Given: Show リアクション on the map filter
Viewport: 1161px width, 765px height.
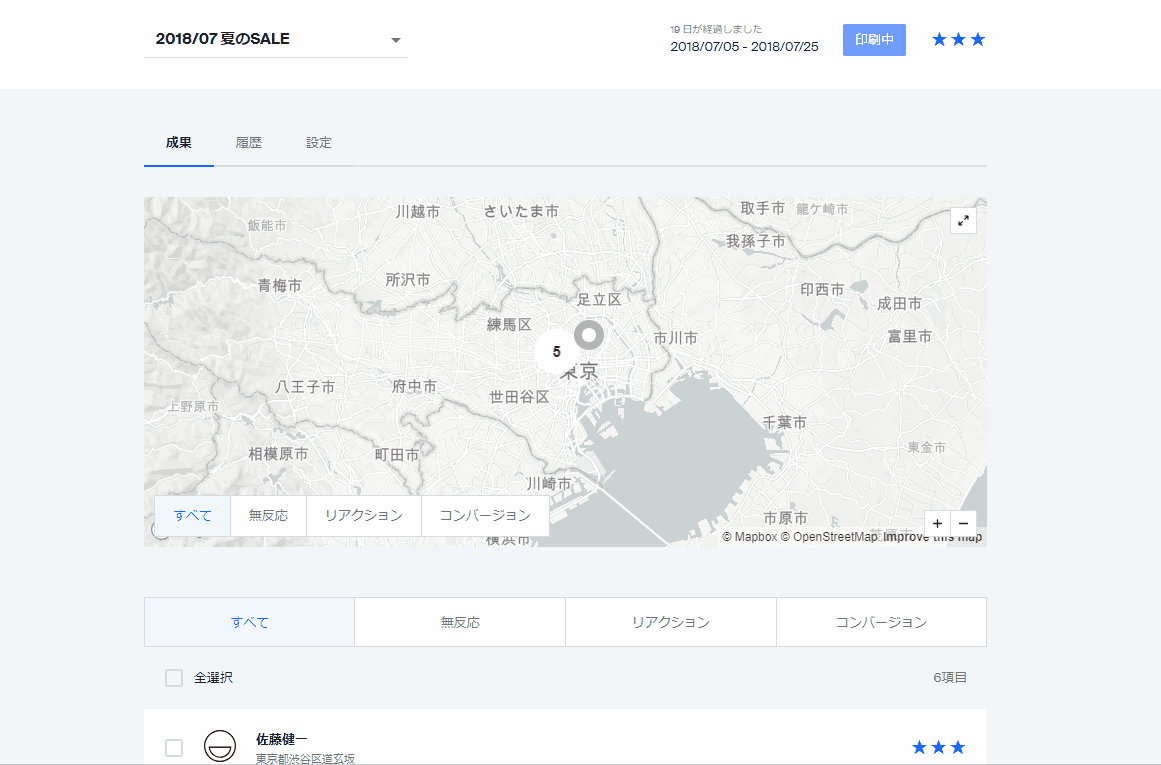Looking at the screenshot, I should pyautogui.click(x=363, y=516).
